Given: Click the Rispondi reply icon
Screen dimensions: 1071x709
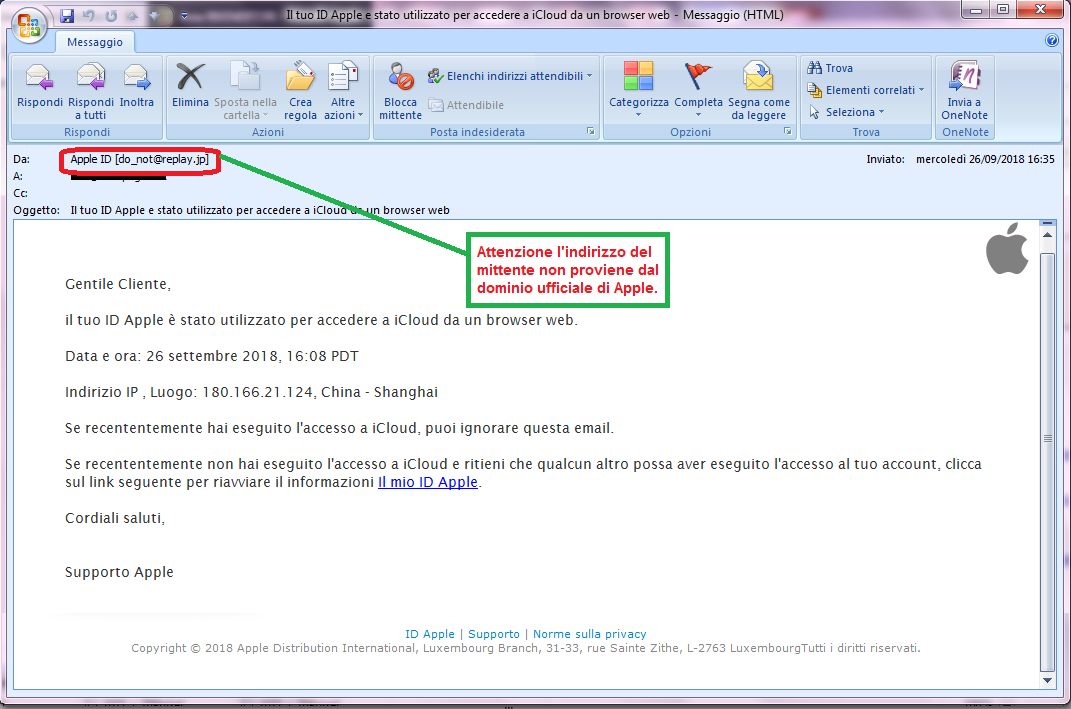Looking at the screenshot, I should [x=39, y=77].
